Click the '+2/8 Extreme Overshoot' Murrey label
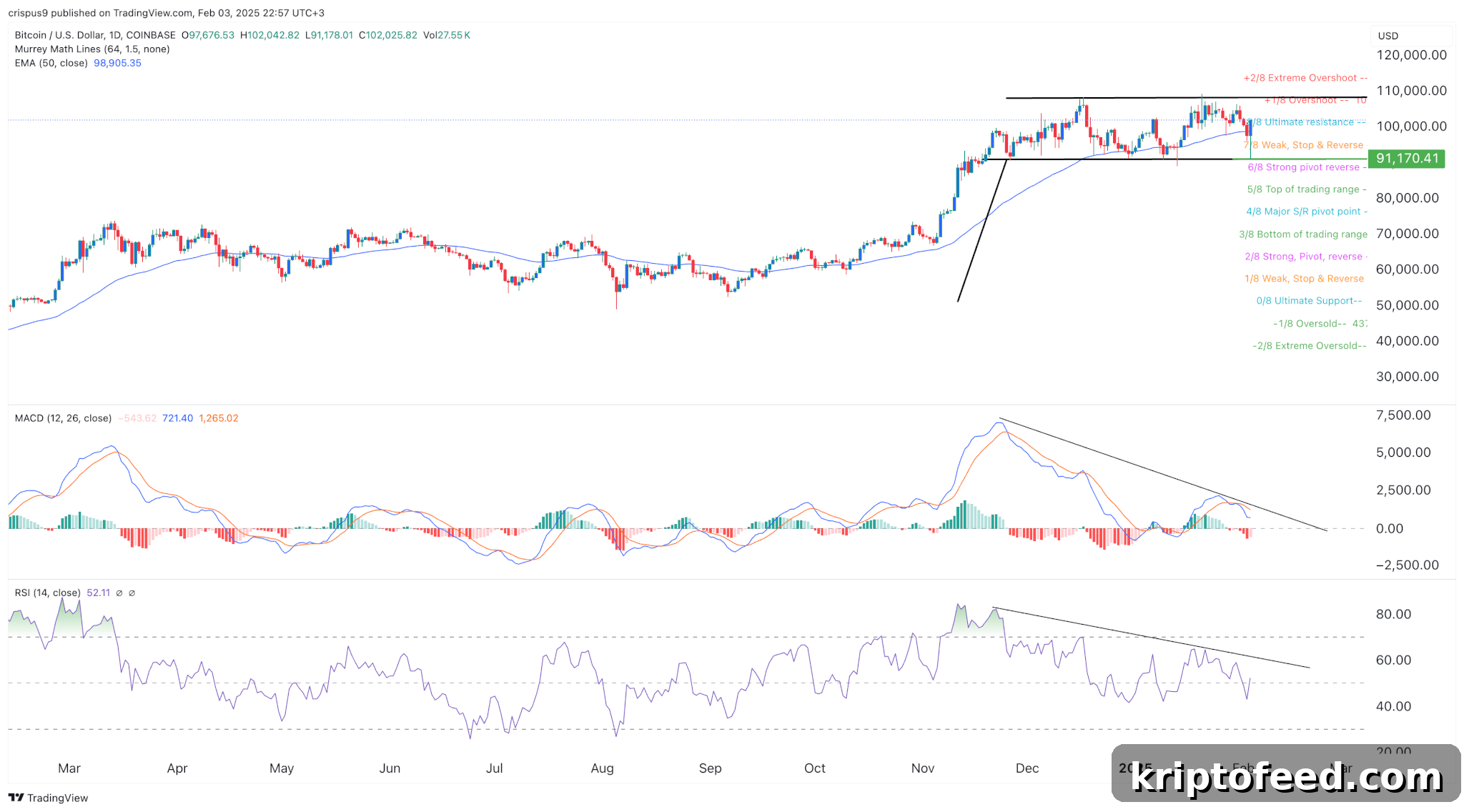 coord(1305,78)
